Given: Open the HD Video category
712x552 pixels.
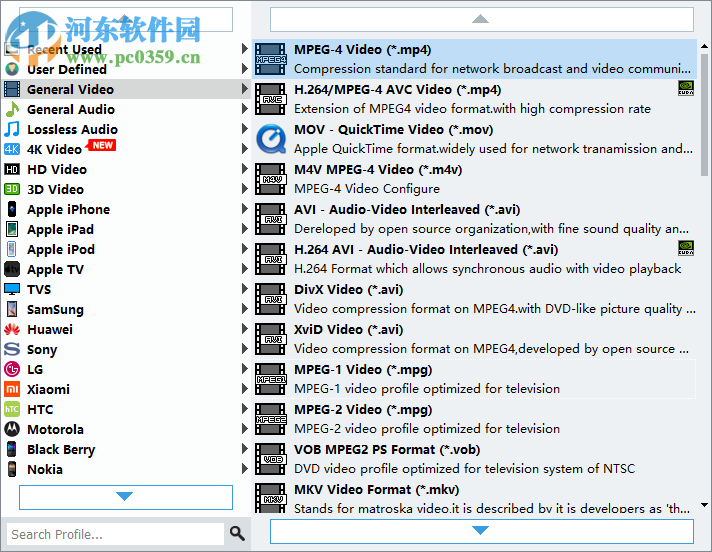Looking at the screenshot, I should pyautogui.click(x=127, y=169).
